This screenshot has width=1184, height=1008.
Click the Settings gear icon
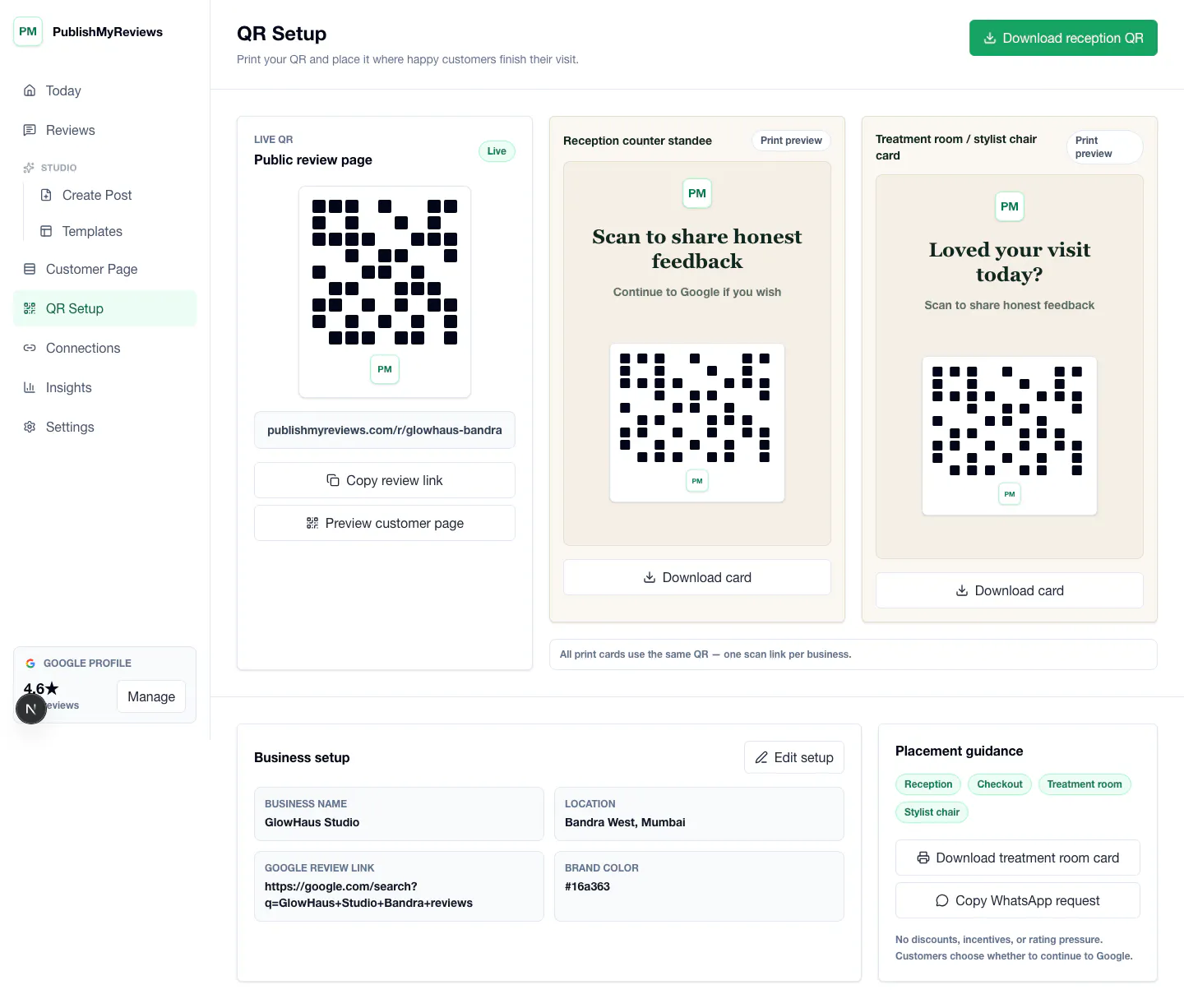[30, 427]
